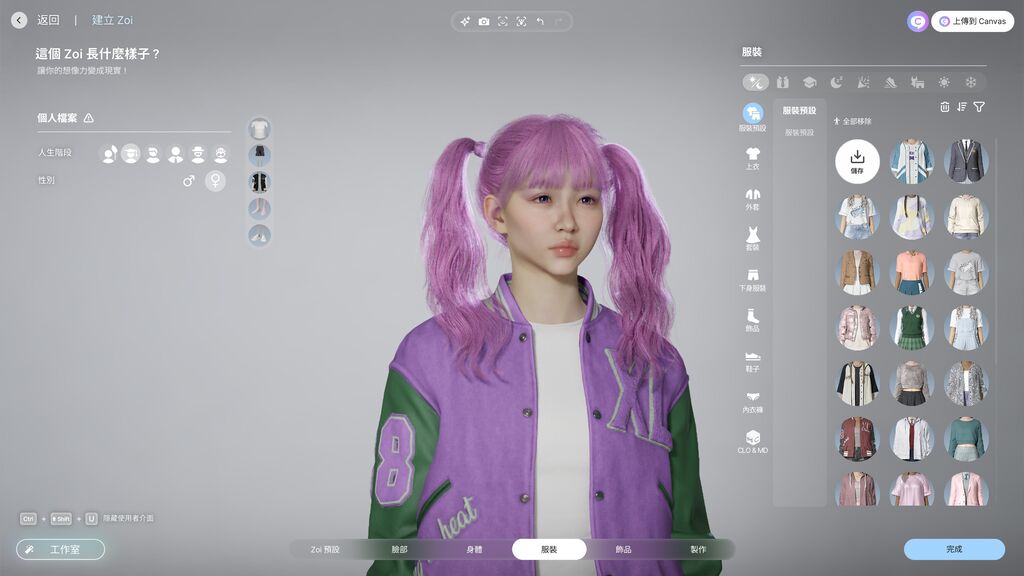Open the filter funnel for outfits
Viewport: 1024px width, 576px height.
(979, 107)
